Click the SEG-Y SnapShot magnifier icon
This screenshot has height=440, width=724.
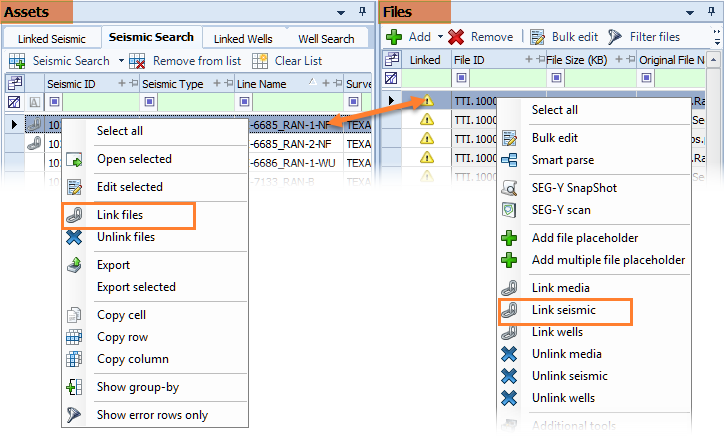click(509, 188)
